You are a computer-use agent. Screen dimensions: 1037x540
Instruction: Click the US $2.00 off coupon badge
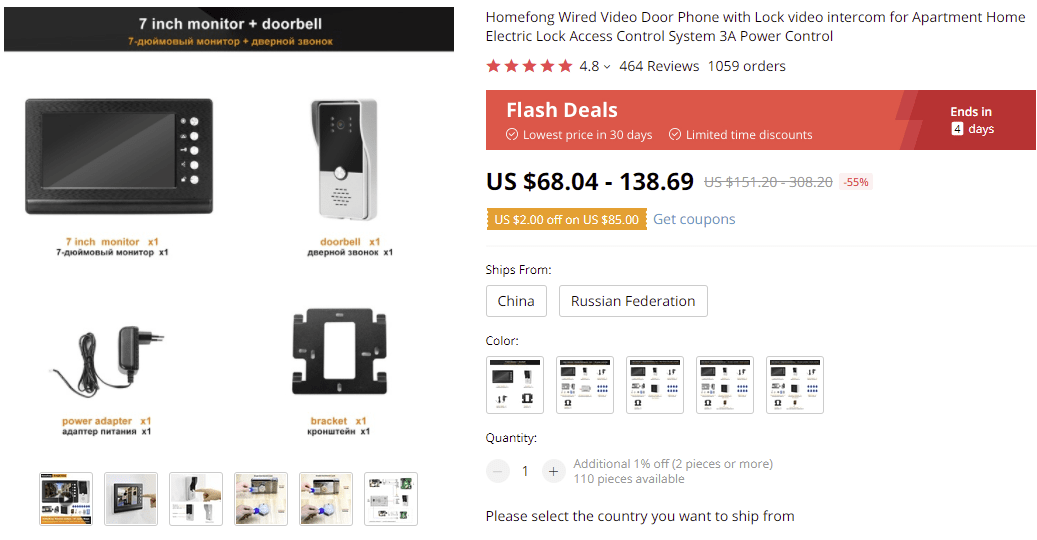[x=566, y=220]
